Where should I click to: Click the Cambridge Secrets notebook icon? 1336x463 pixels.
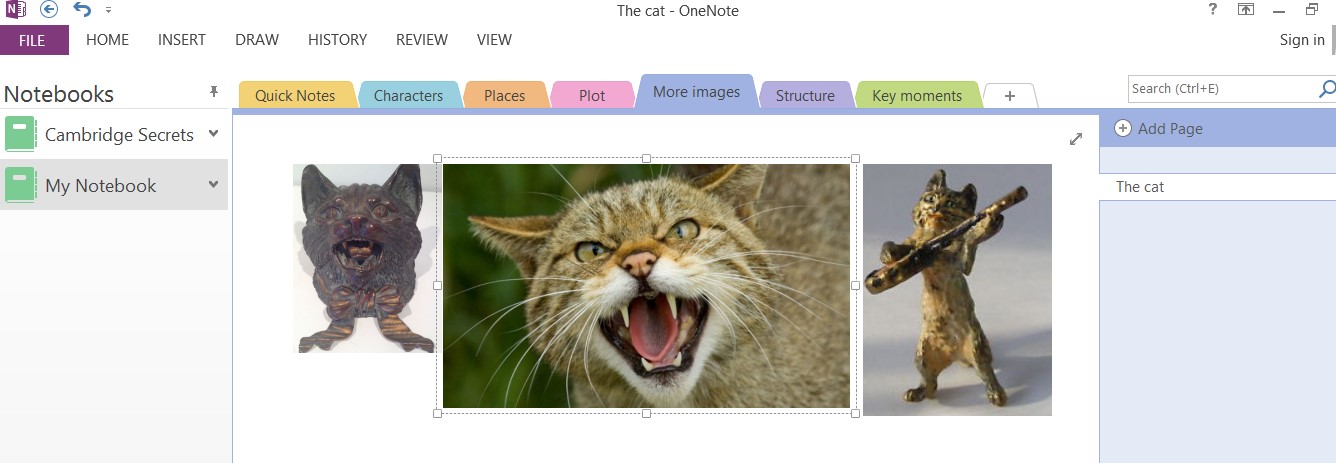tap(20, 134)
